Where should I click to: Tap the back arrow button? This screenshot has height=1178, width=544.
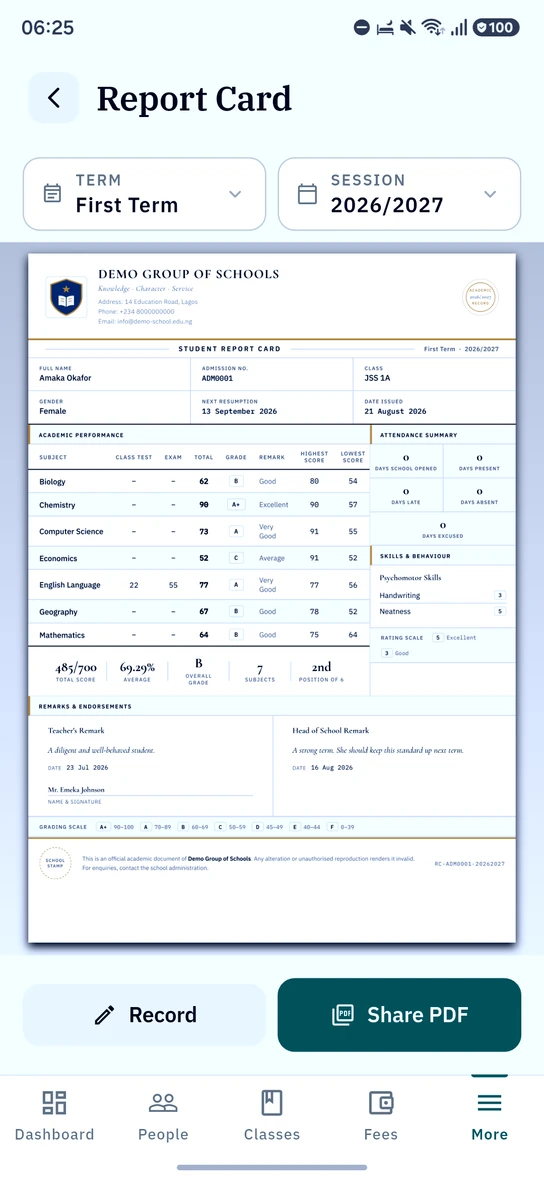pos(53,98)
